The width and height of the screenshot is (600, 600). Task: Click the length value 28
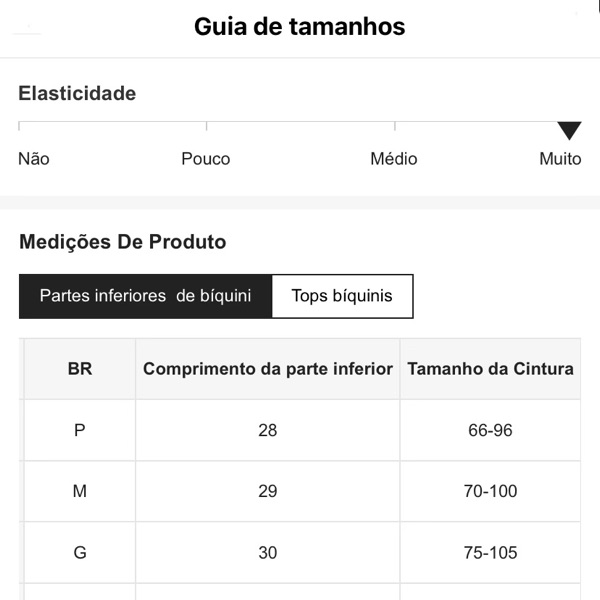[268, 431]
